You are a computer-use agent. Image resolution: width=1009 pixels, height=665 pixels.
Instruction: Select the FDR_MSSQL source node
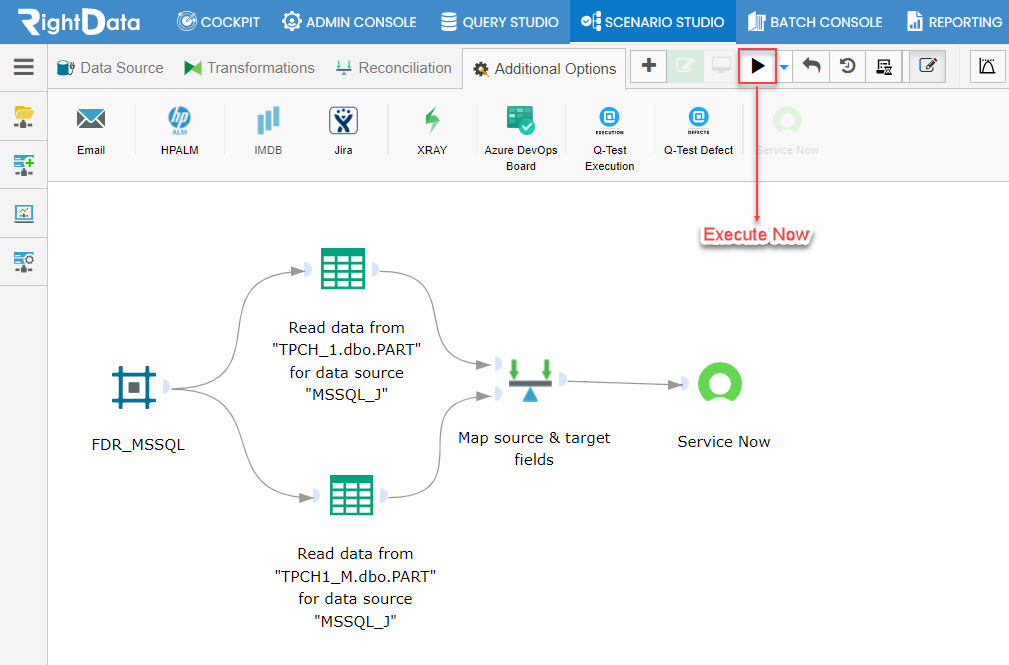click(134, 388)
